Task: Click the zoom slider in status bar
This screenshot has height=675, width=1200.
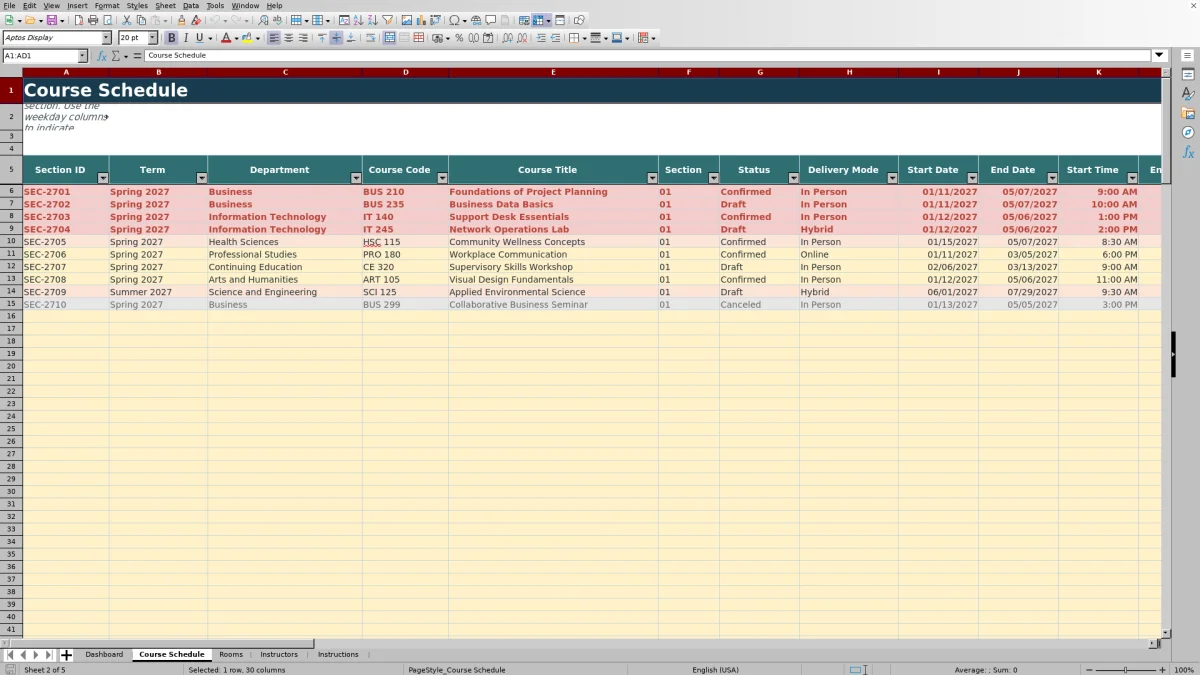Action: click(x=1126, y=670)
